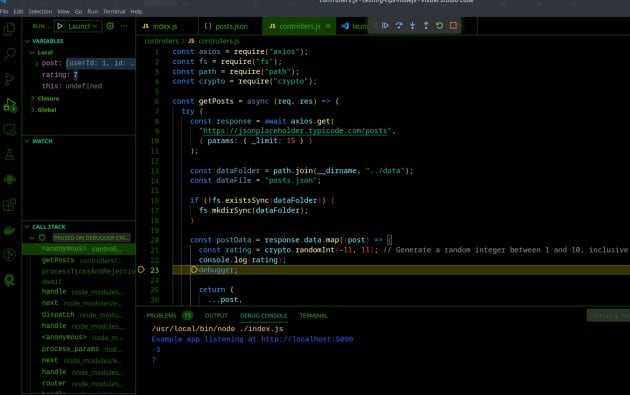Select the getPosts call stack frame
The image size is (630, 395).
[x=79, y=260]
